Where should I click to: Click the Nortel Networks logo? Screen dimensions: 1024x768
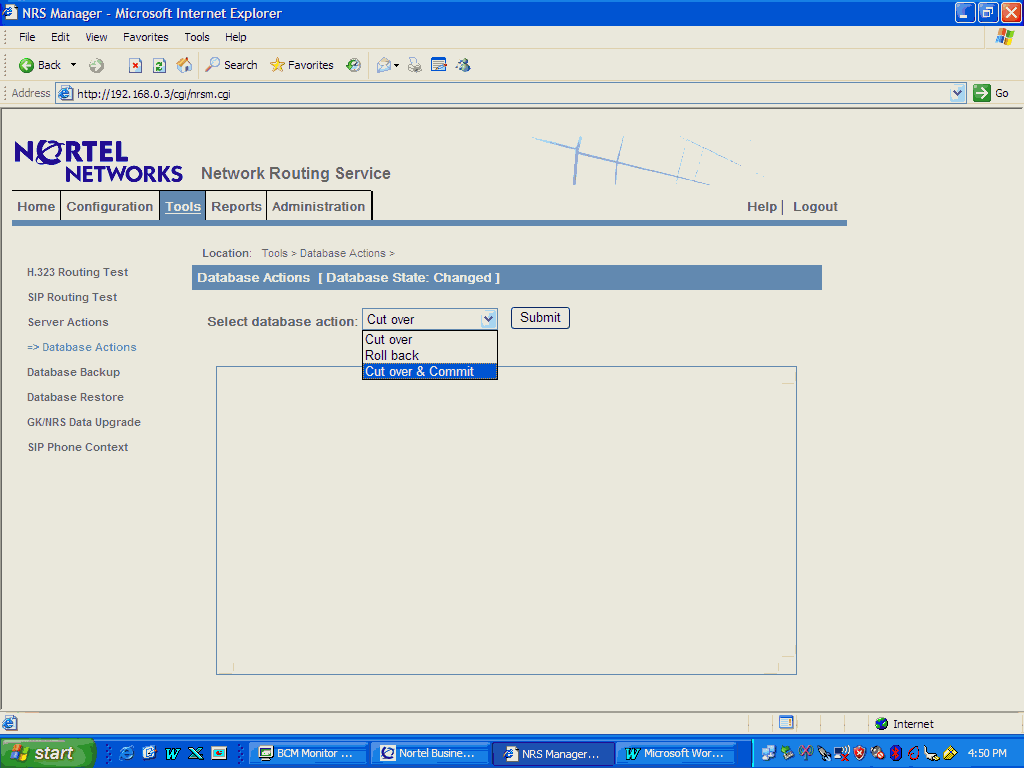98,161
